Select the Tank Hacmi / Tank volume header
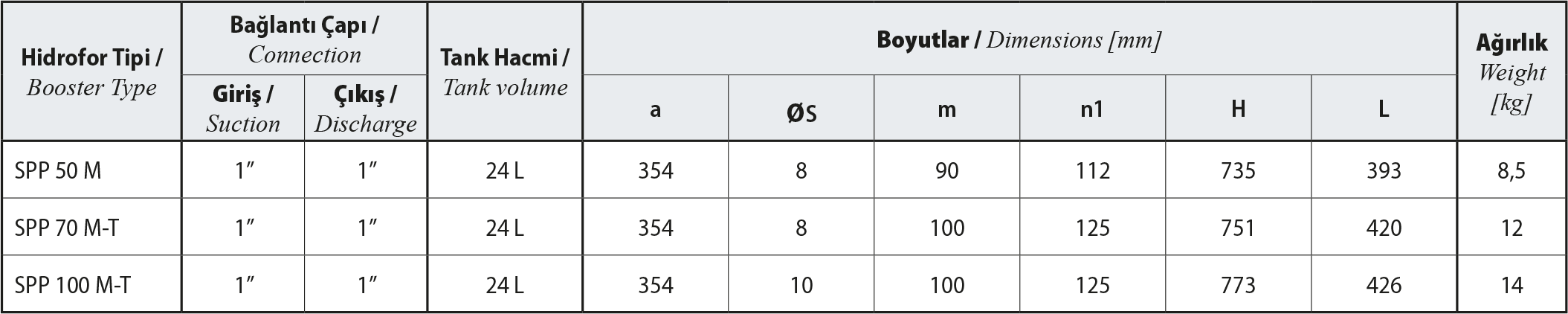1568x314 pixels. coord(505,72)
